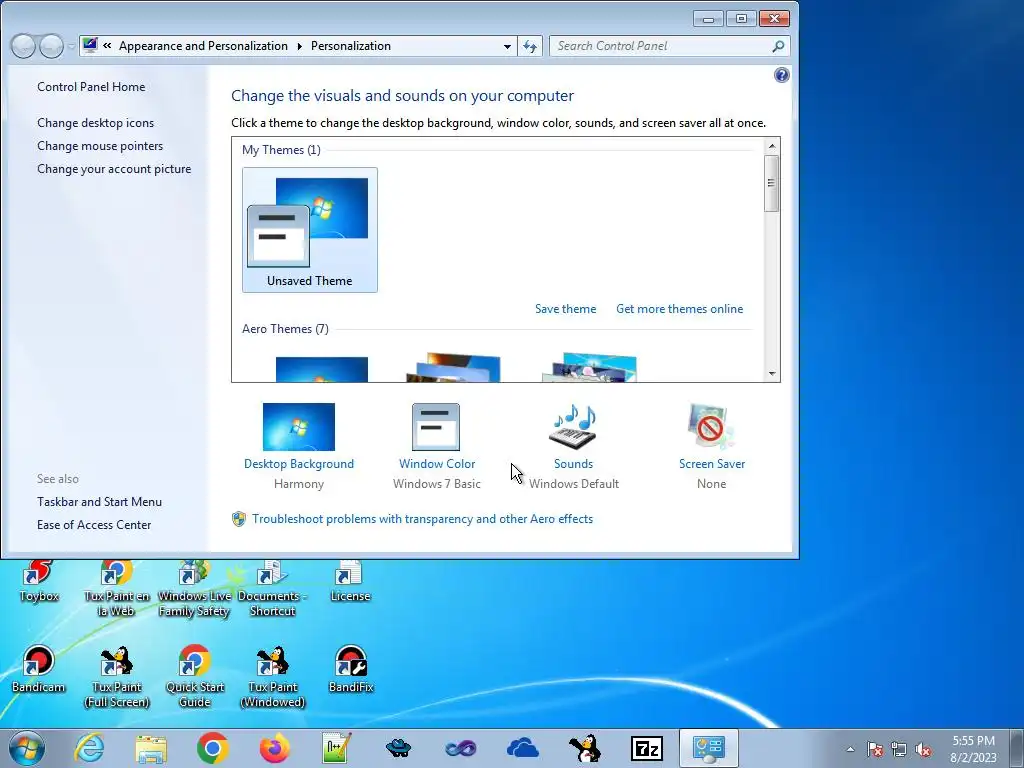The height and width of the screenshot is (768, 1024).
Task: Click Change mouse pointers link
Action: (100, 146)
